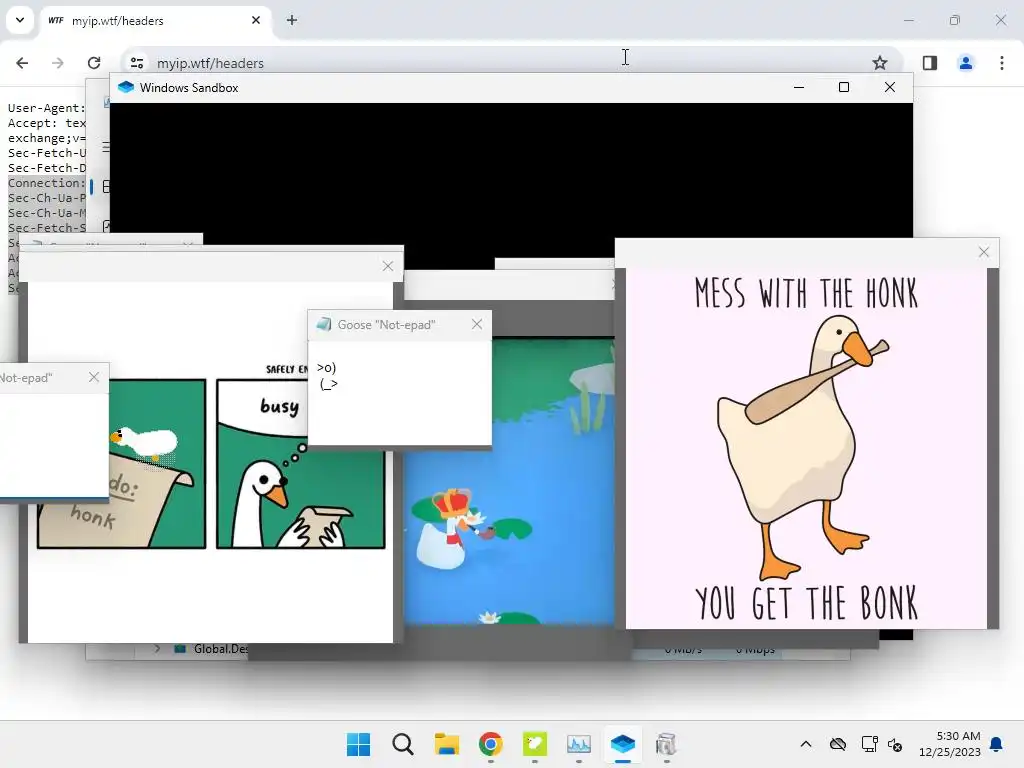Switch to Task Manager from the taskbar

579,744
